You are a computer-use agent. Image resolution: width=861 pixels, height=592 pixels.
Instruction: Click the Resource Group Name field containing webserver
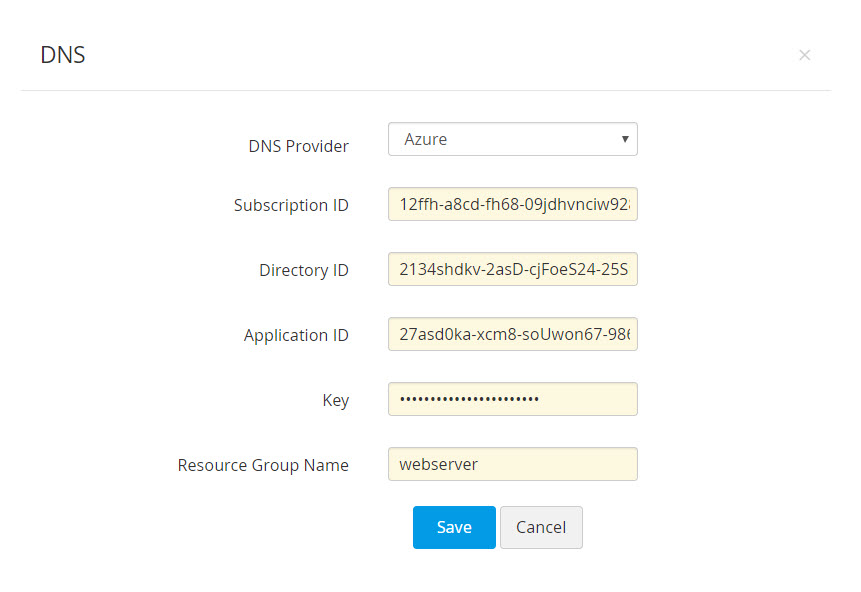click(x=512, y=464)
